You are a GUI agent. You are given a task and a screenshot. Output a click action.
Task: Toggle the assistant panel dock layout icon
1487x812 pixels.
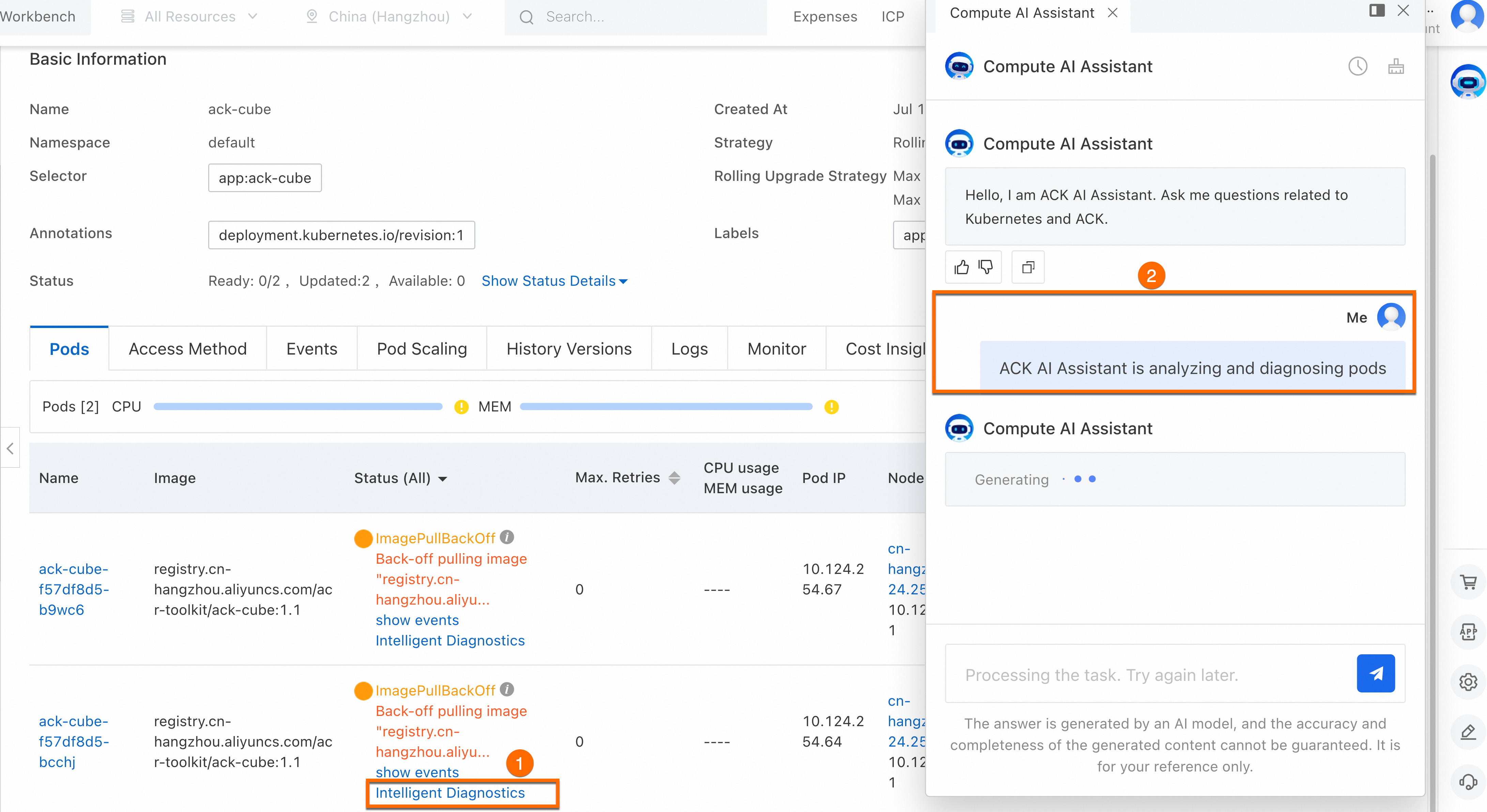[x=1377, y=10]
